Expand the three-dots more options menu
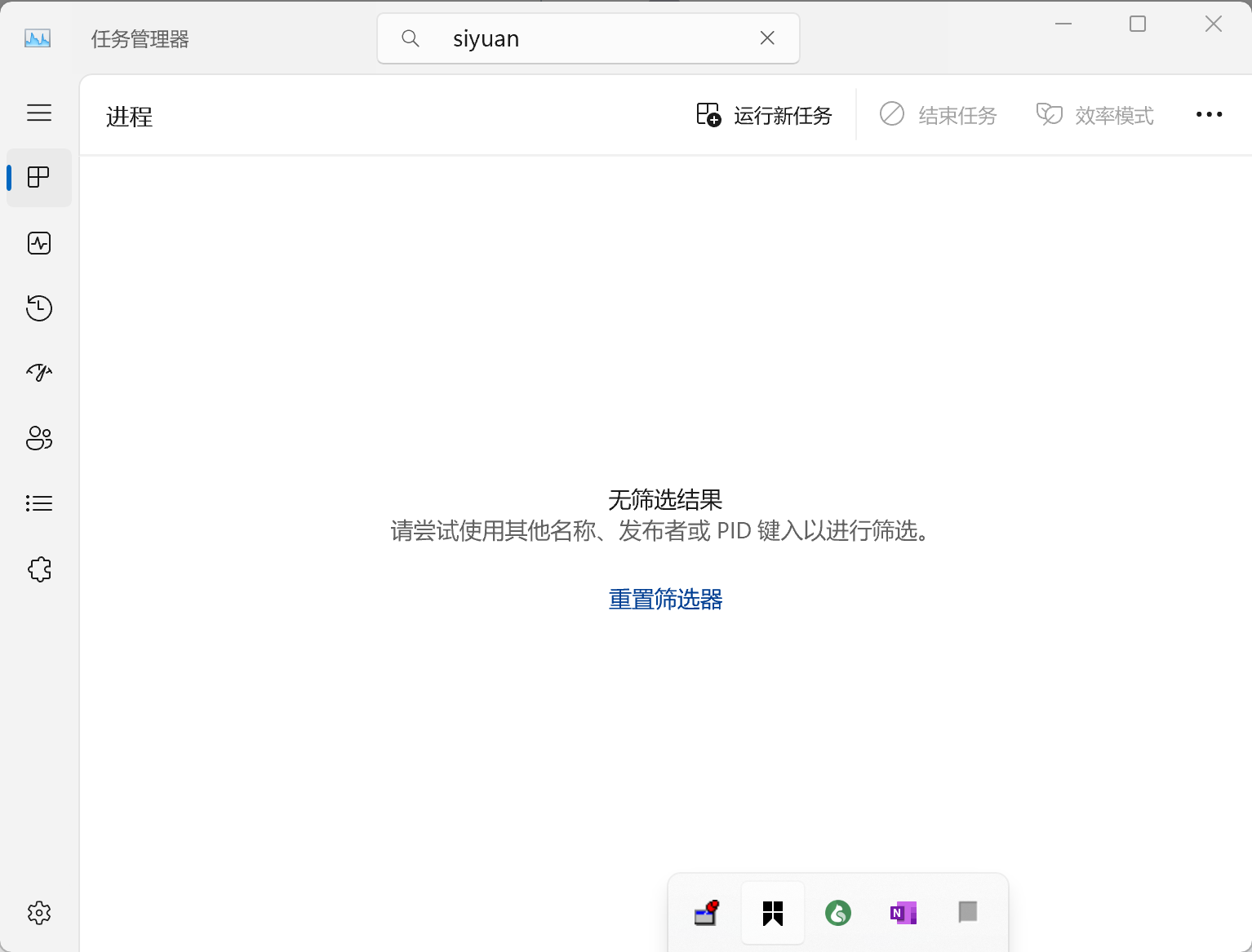Viewport: 1252px width, 952px height. (x=1209, y=115)
